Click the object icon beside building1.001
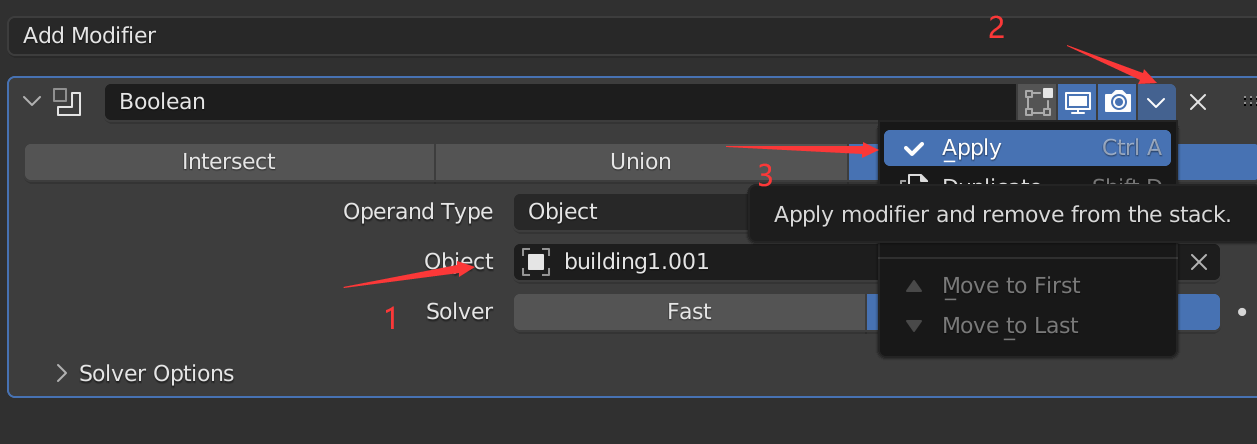This screenshot has width=1257, height=444. click(x=537, y=262)
